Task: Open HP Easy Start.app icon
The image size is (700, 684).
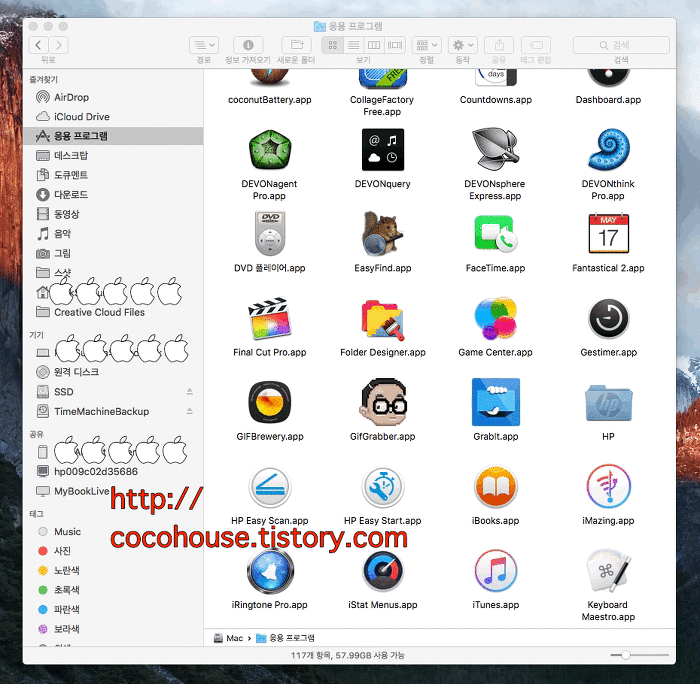Action: click(383, 487)
